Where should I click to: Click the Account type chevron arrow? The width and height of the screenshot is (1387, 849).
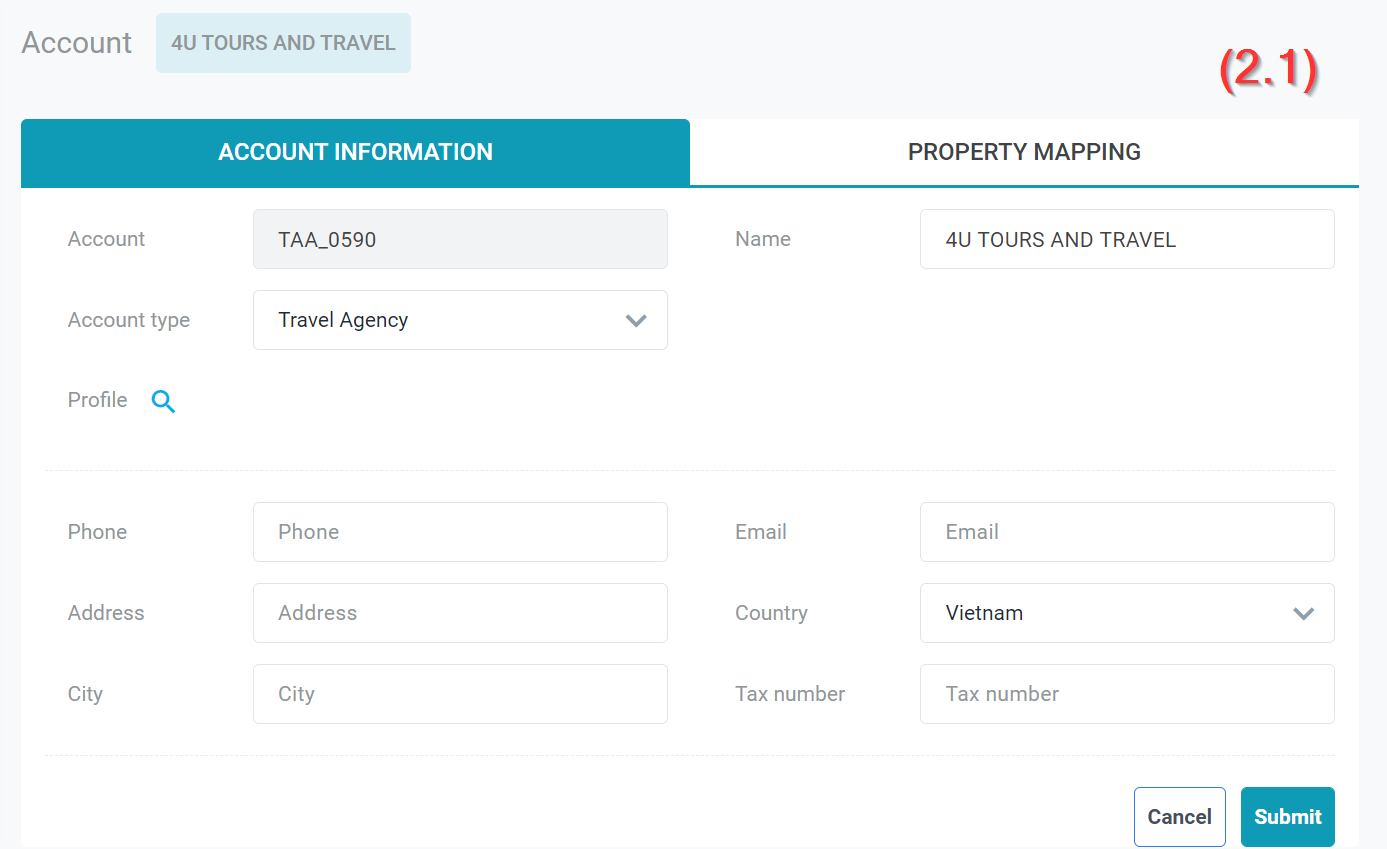636,321
